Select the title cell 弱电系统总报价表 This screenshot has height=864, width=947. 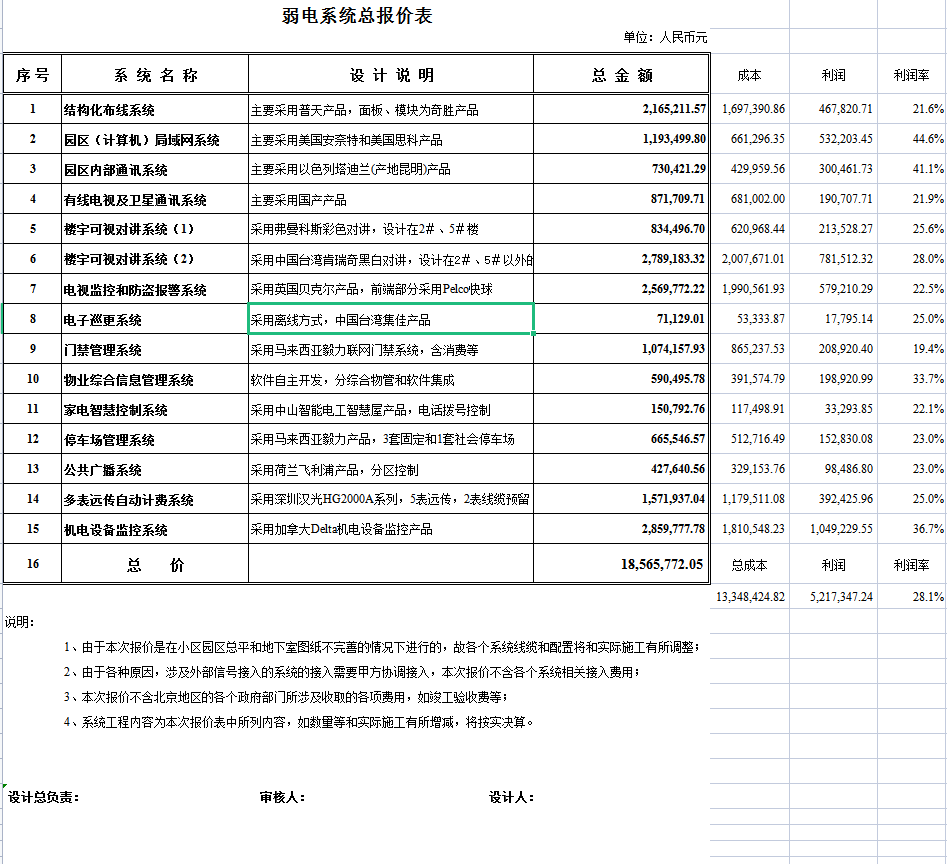(x=356, y=17)
